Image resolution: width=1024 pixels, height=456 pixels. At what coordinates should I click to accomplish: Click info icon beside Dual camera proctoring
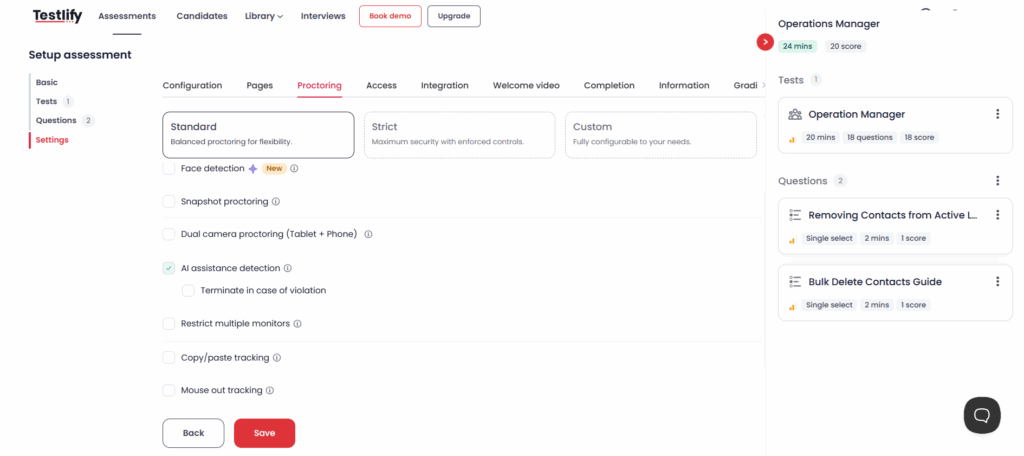pyautogui.click(x=368, y=234)
